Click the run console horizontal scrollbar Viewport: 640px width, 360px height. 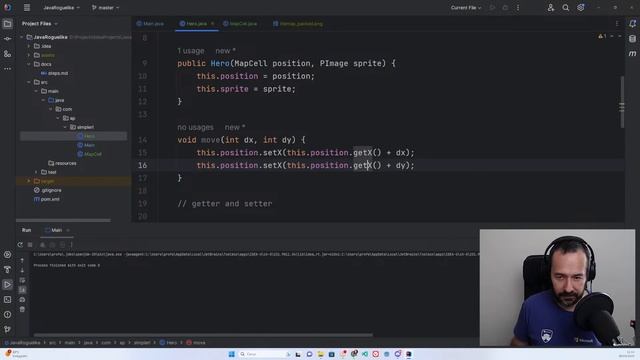coord(203,335)
